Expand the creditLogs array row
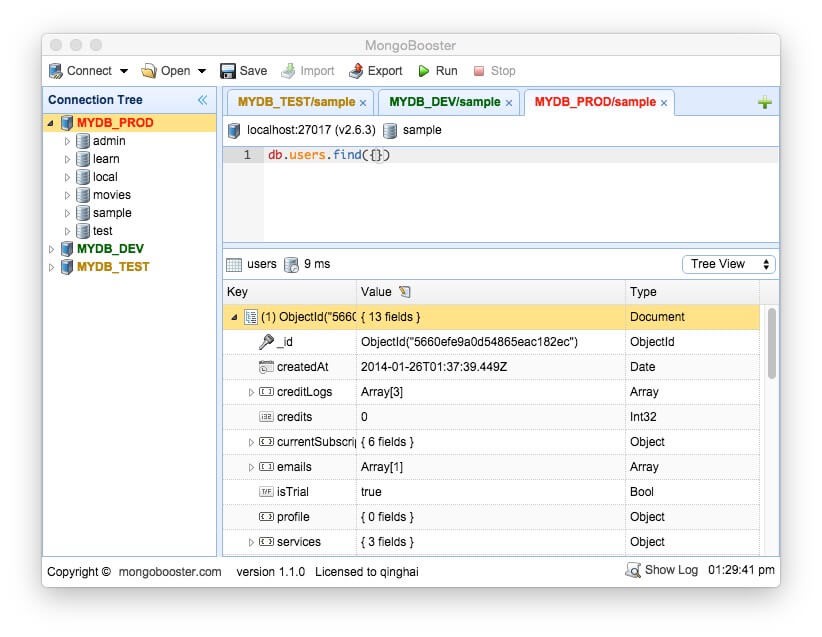The image size is (822, 637). 251,392
